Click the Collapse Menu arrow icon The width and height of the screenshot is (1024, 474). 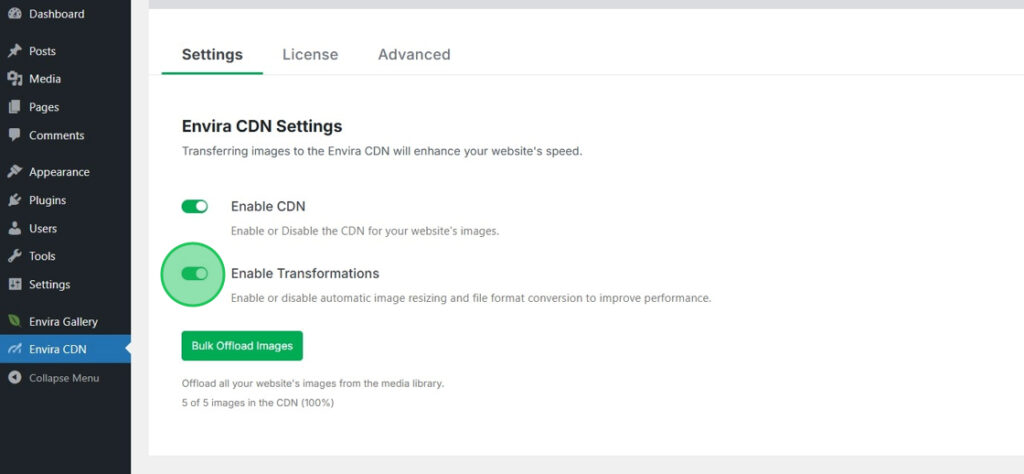14,378
